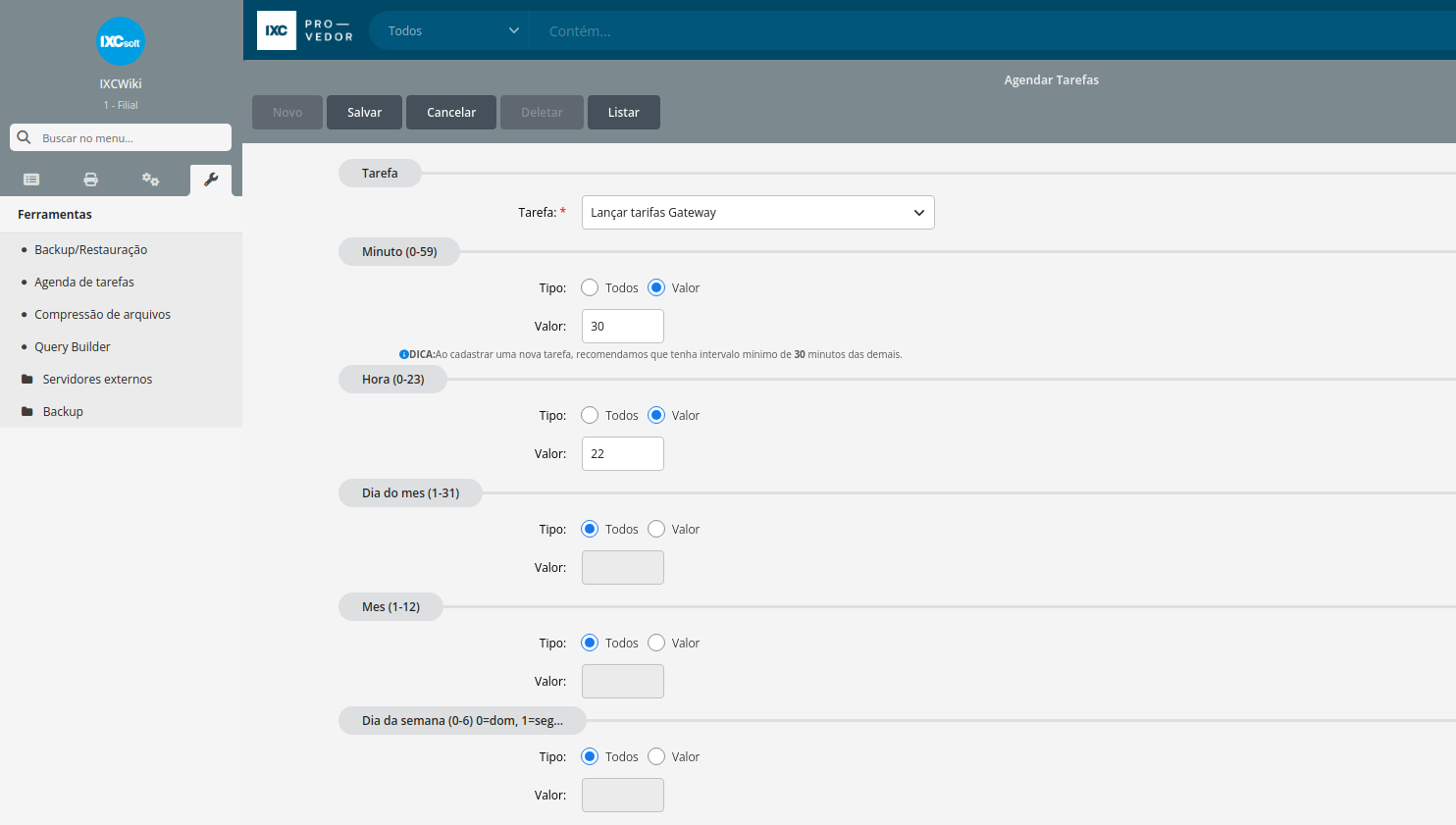Expand Servidores externos folder

tap(97, 379)
